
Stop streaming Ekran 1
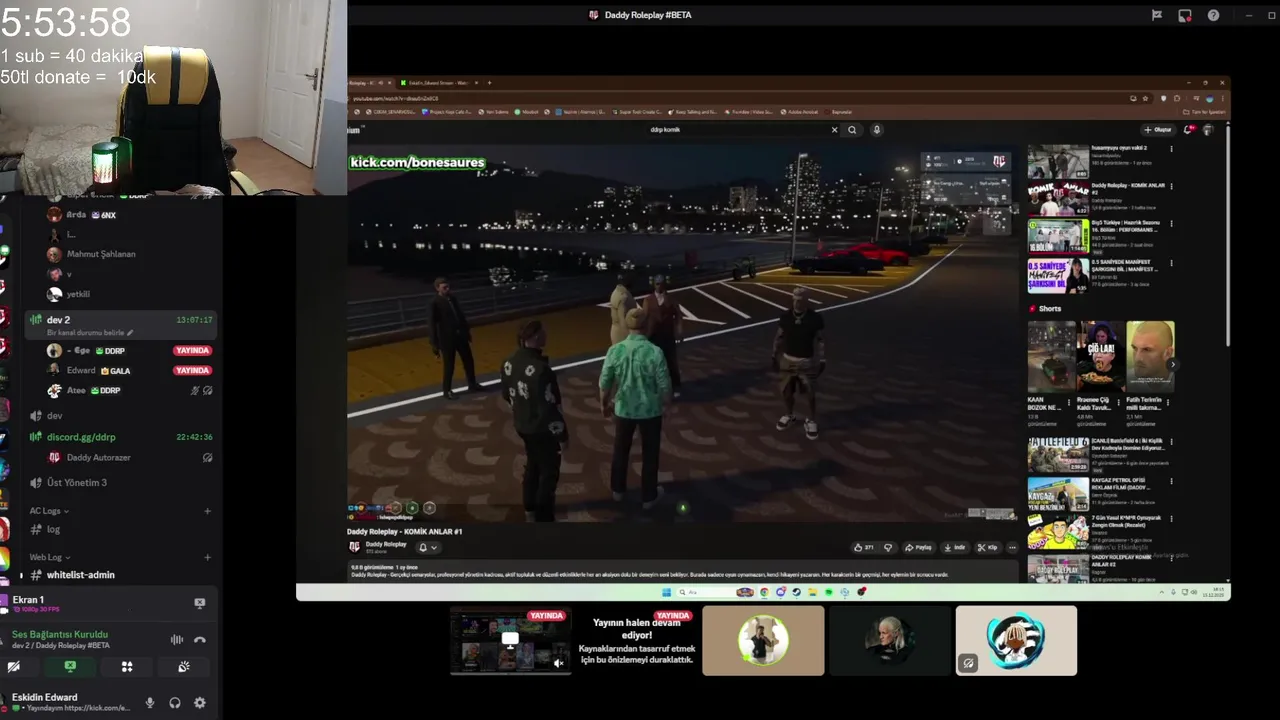point(199,603)
